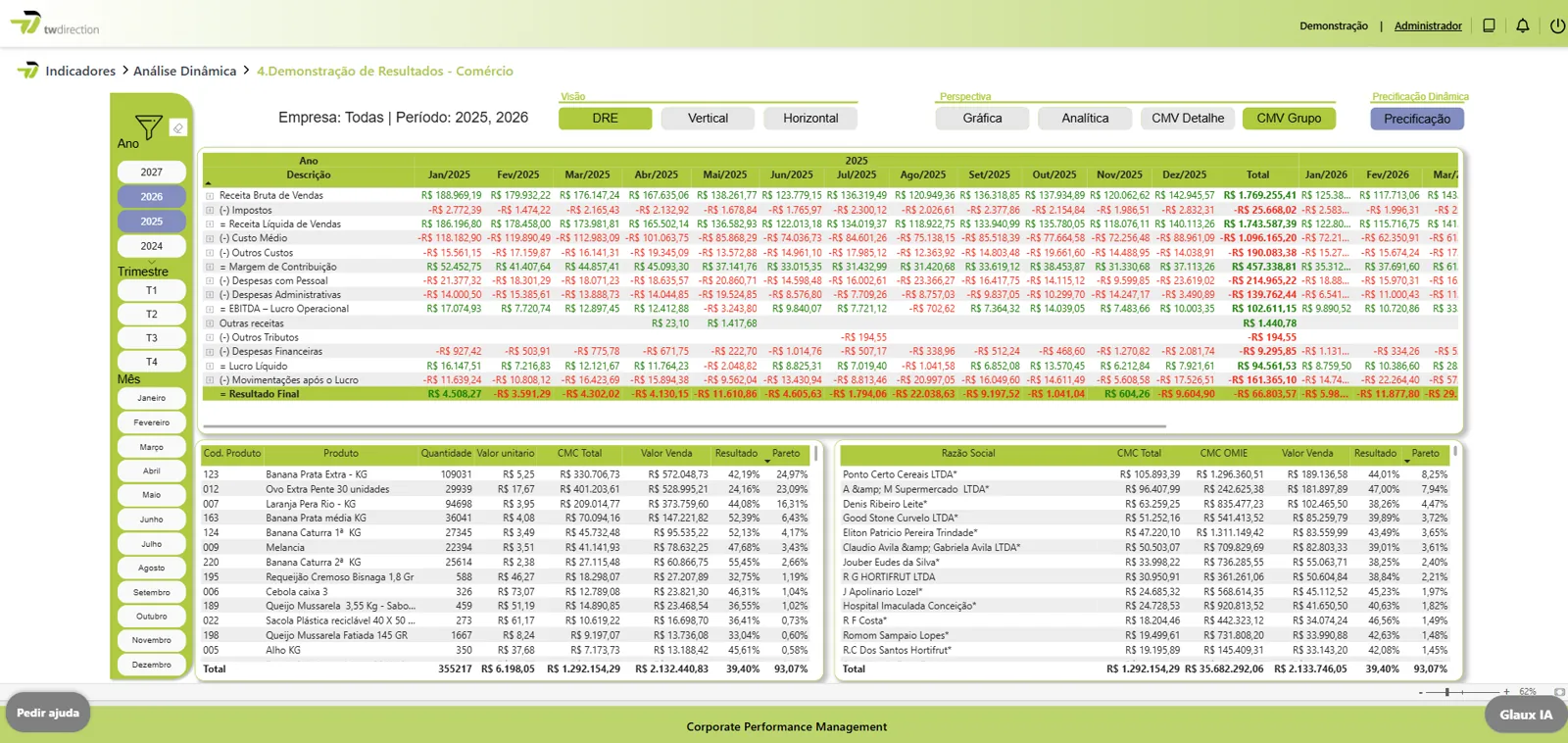1568x743 pixels.
Task: Select Banana Prata Extra - KG row
Action: pyautogui.click(x=508, y=474)
